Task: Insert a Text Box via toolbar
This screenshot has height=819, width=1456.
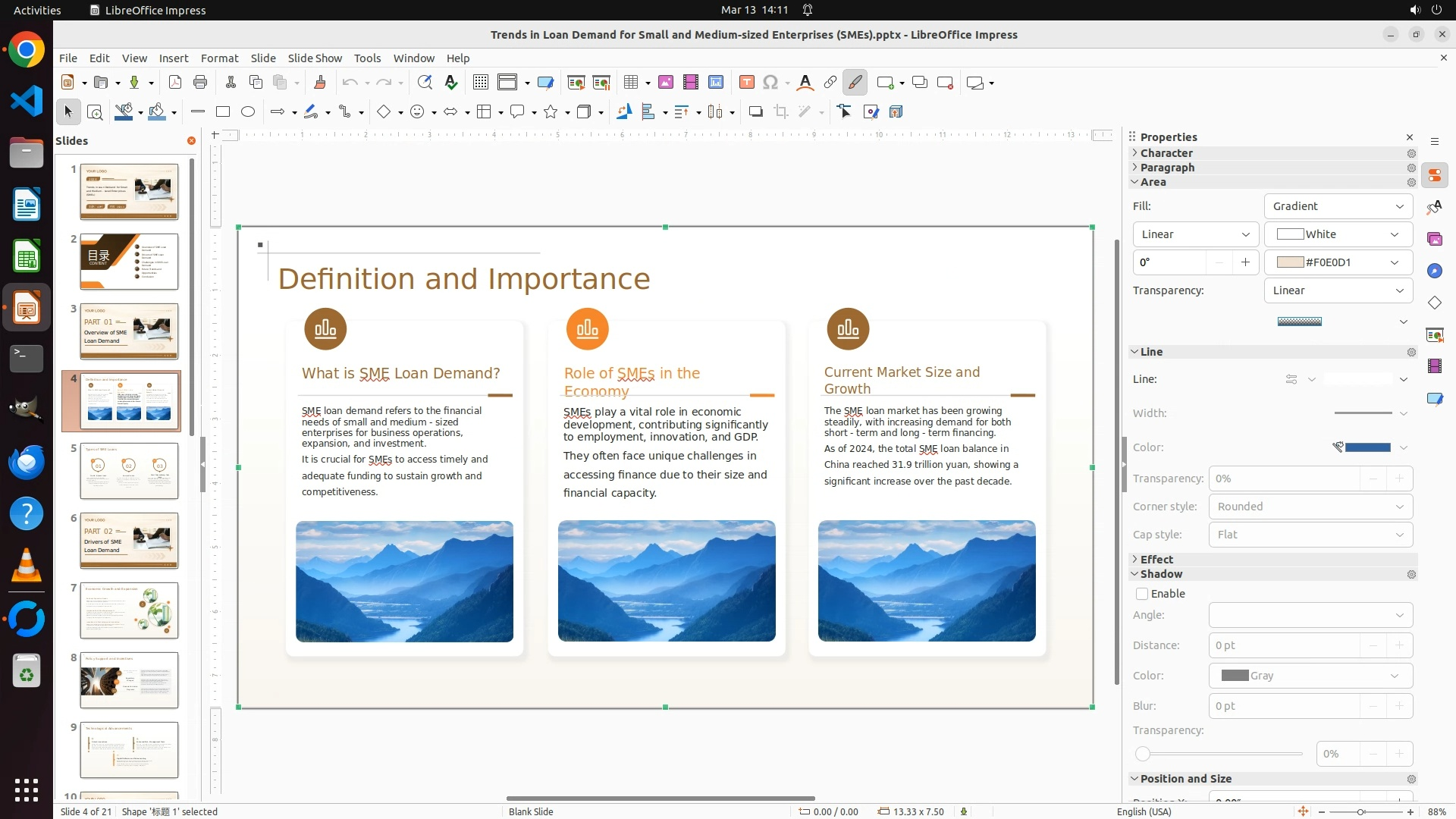Action: point(746,83)
